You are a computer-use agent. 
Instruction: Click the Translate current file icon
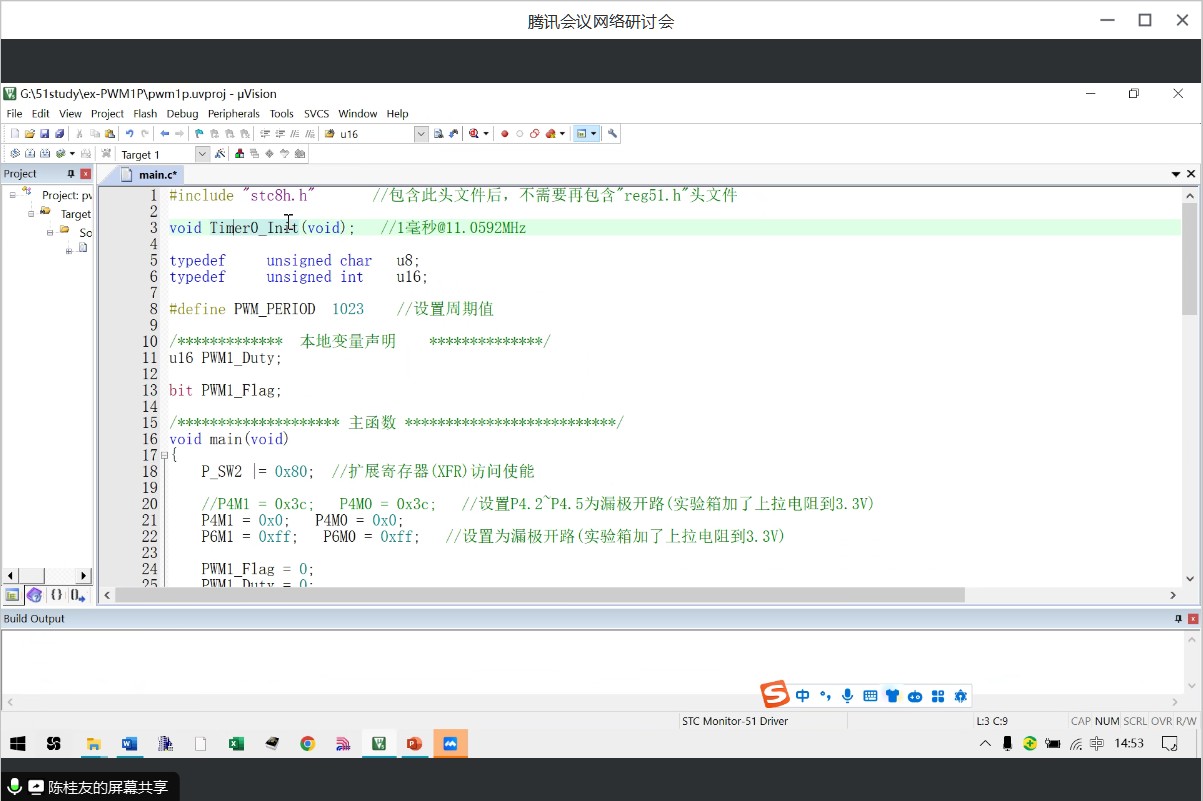pos(14,154)
